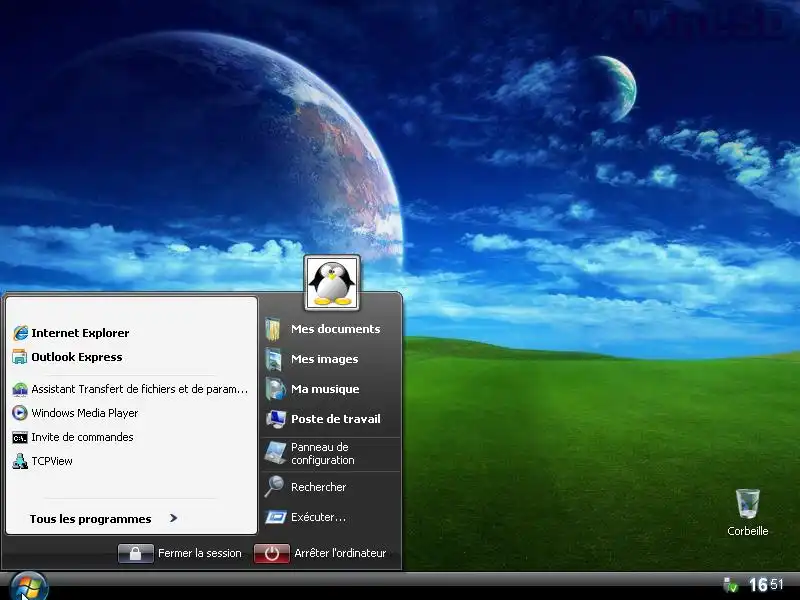Click the Internet Explorer icon

(20, 333)
